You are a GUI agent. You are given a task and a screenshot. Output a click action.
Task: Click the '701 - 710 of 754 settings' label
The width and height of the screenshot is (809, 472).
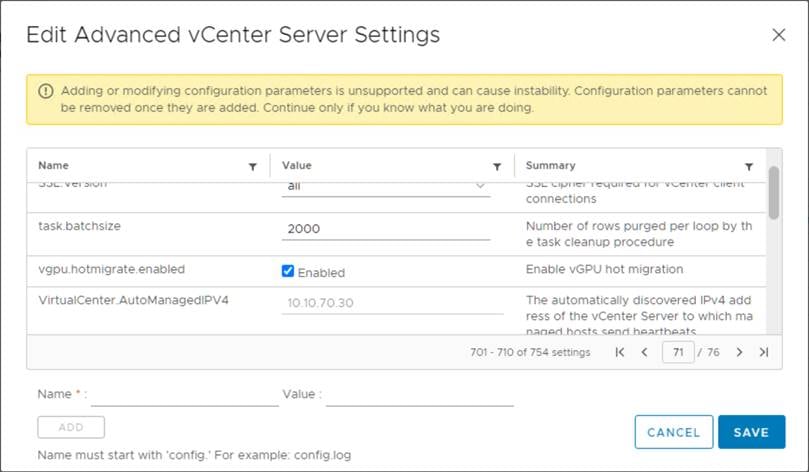[x=530, y=352]
